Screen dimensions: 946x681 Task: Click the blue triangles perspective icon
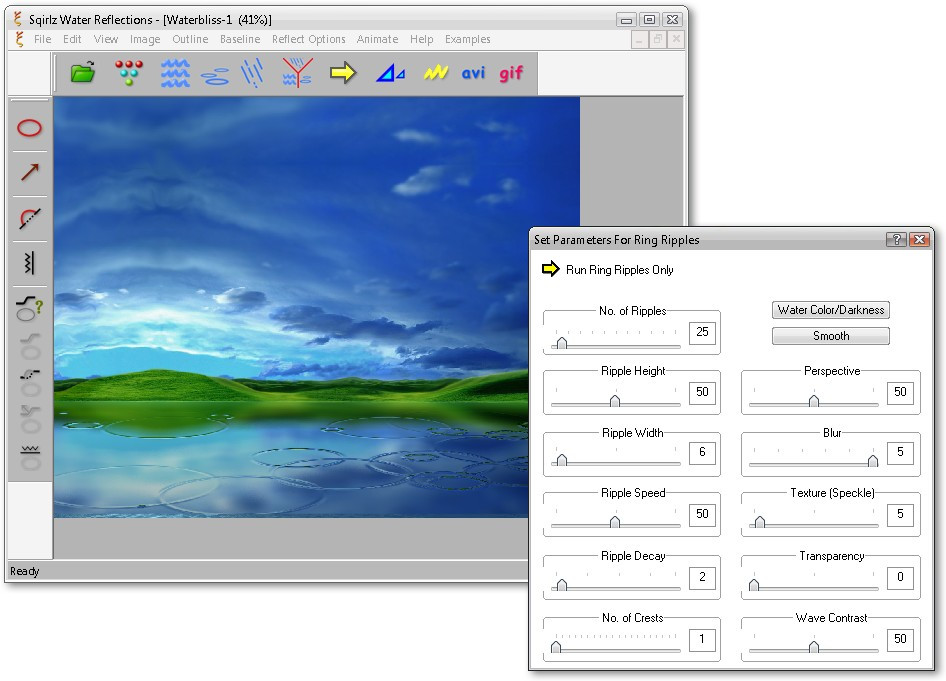[390, 74]
